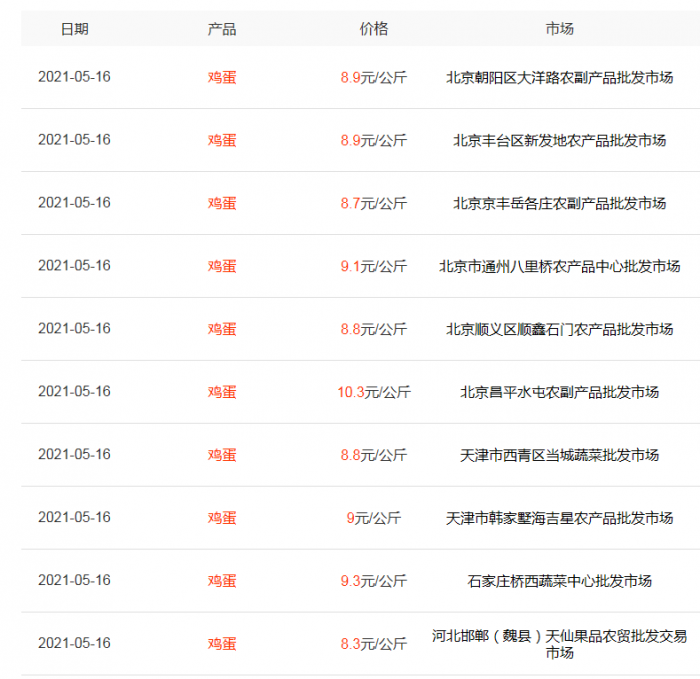Click market 石家庄桥西蔬菜中心批发市场

559,581
